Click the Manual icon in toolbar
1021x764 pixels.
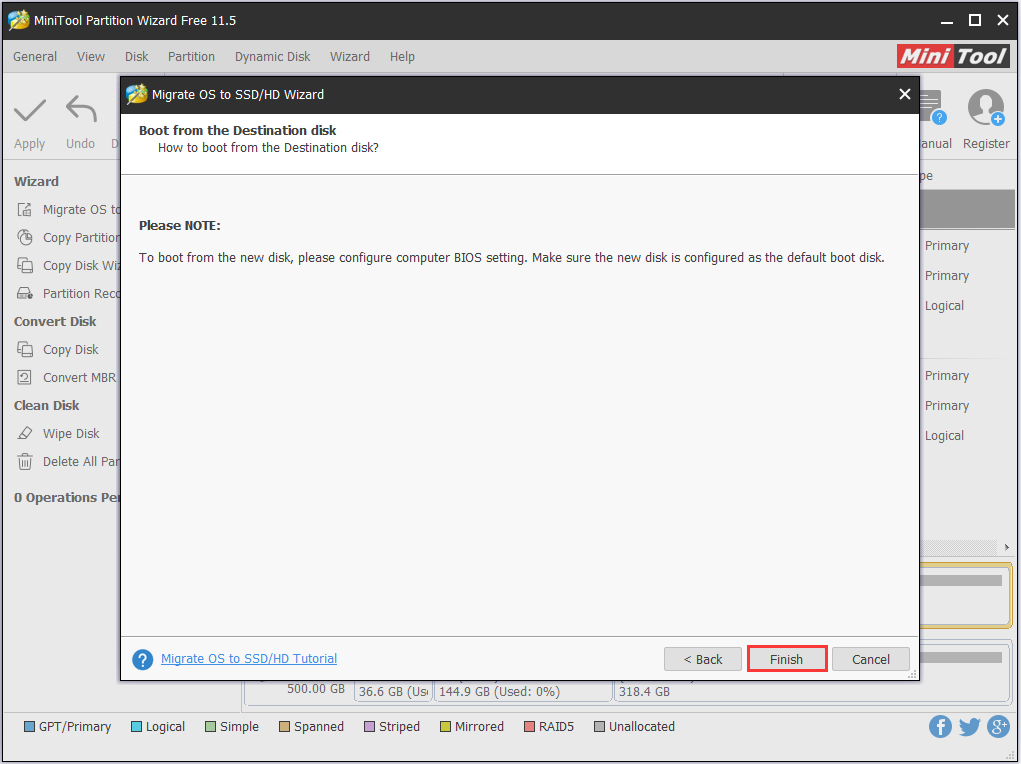pyautogui.click(x=932, y=107)
